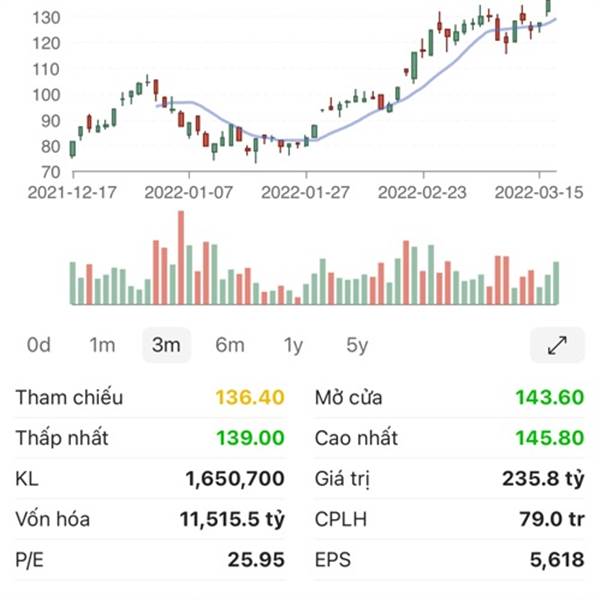Viewport: 600px width, 600px height.
Task: Click the 2022-03-15 date axis label
Action: pos(539,192)
